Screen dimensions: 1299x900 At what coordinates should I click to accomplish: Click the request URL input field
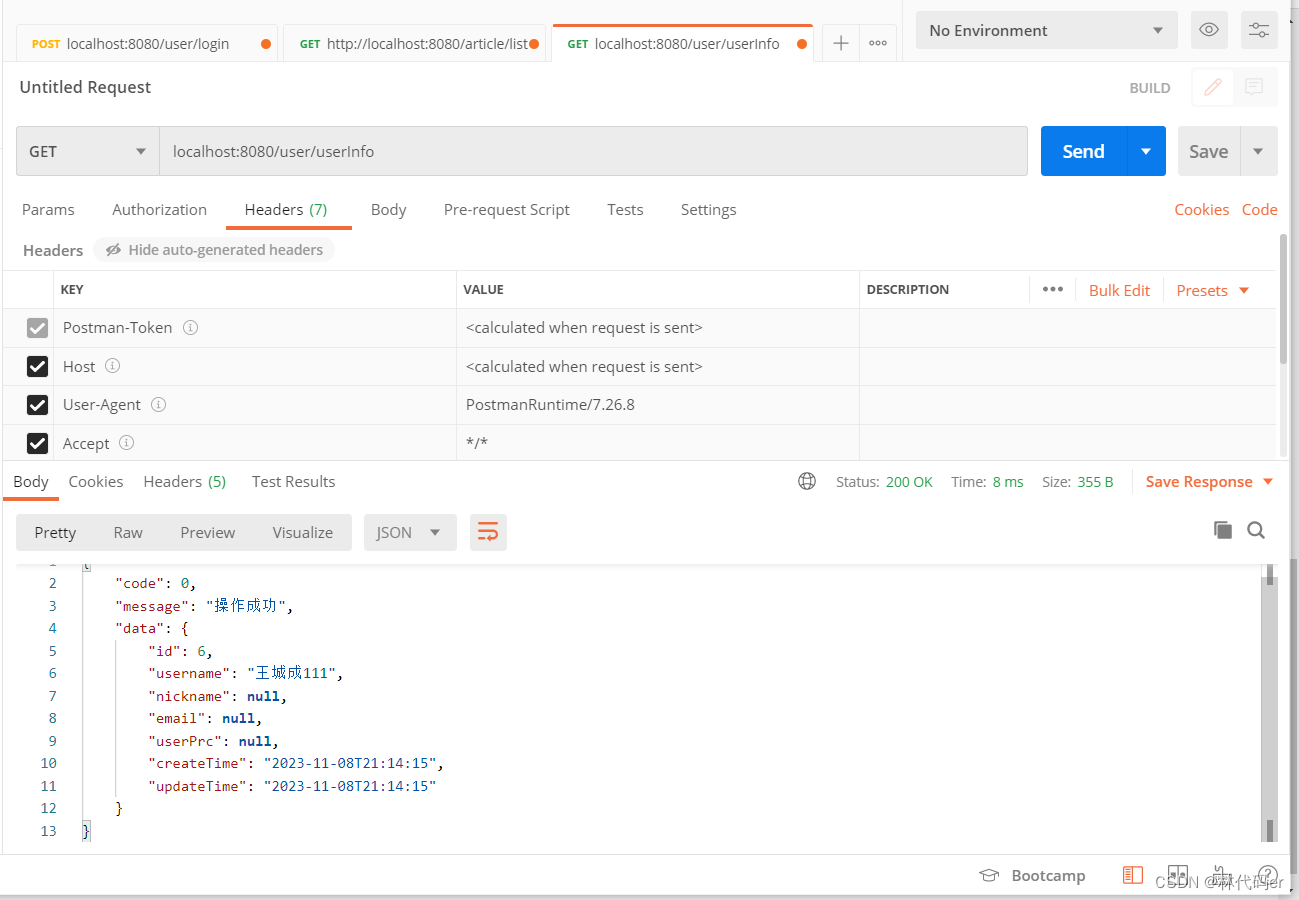(x=593, y=151)
